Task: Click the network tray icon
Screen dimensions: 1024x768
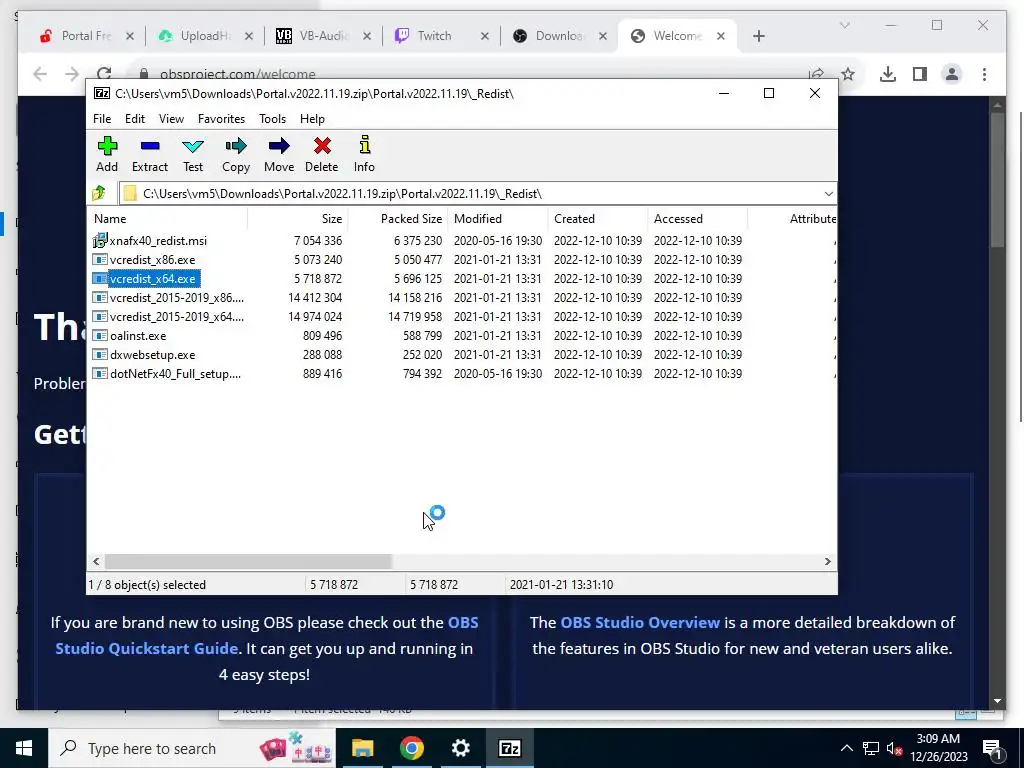Action: tap(871, 748)
